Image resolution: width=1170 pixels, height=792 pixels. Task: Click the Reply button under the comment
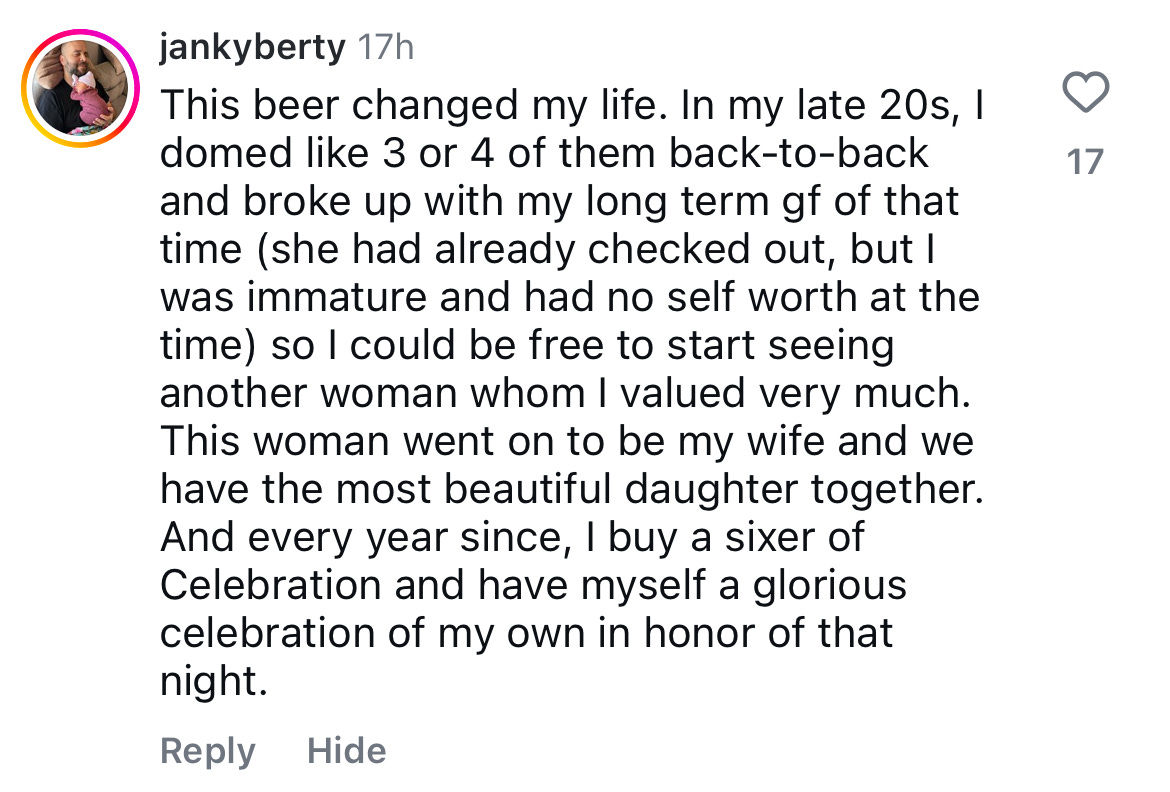tap(207, 750)
